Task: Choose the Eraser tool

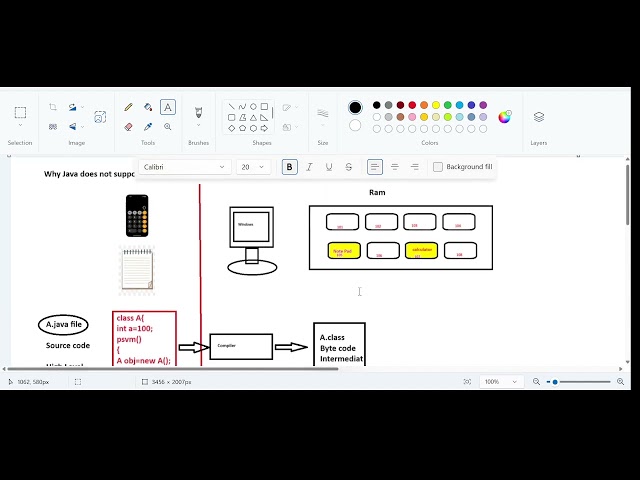Action: point(128,127)
